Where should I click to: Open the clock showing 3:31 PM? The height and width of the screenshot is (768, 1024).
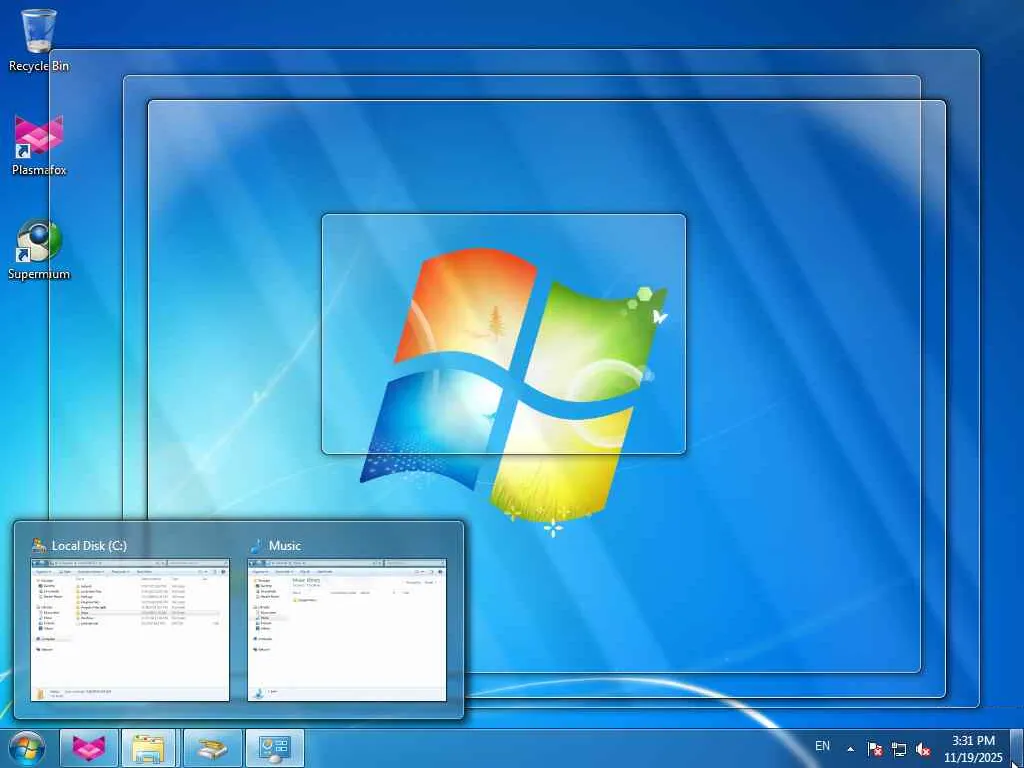[x=973, y=749]
